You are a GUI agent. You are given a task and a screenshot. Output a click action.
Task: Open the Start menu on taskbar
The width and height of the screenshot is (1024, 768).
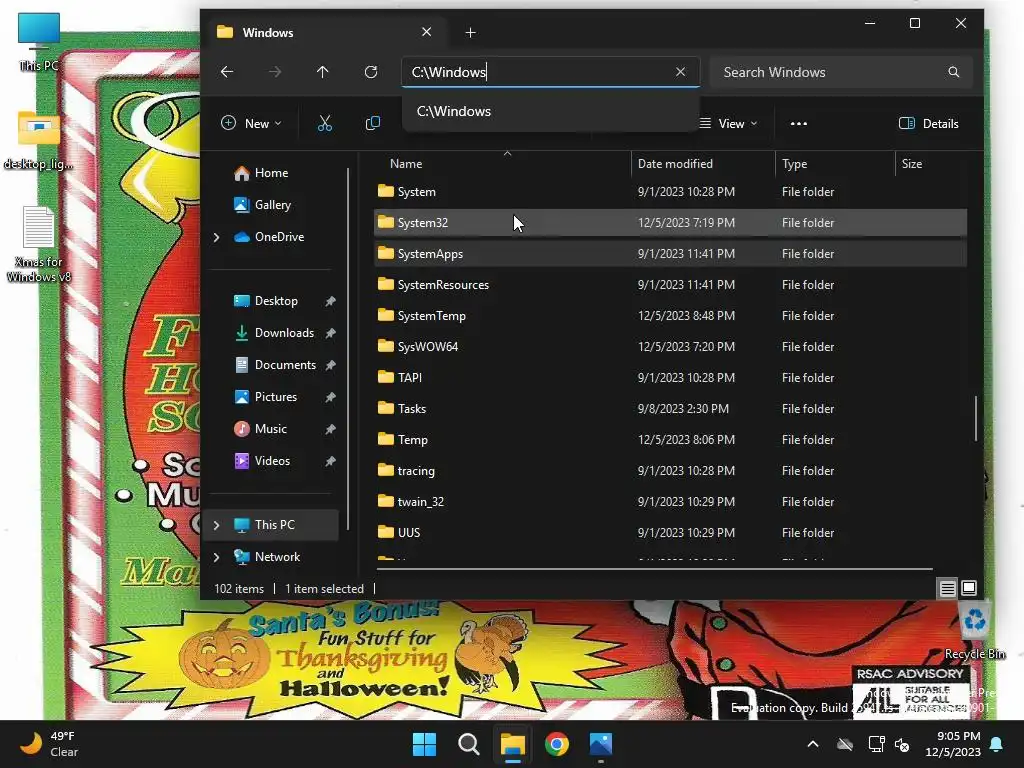click(x=424, y=744)
